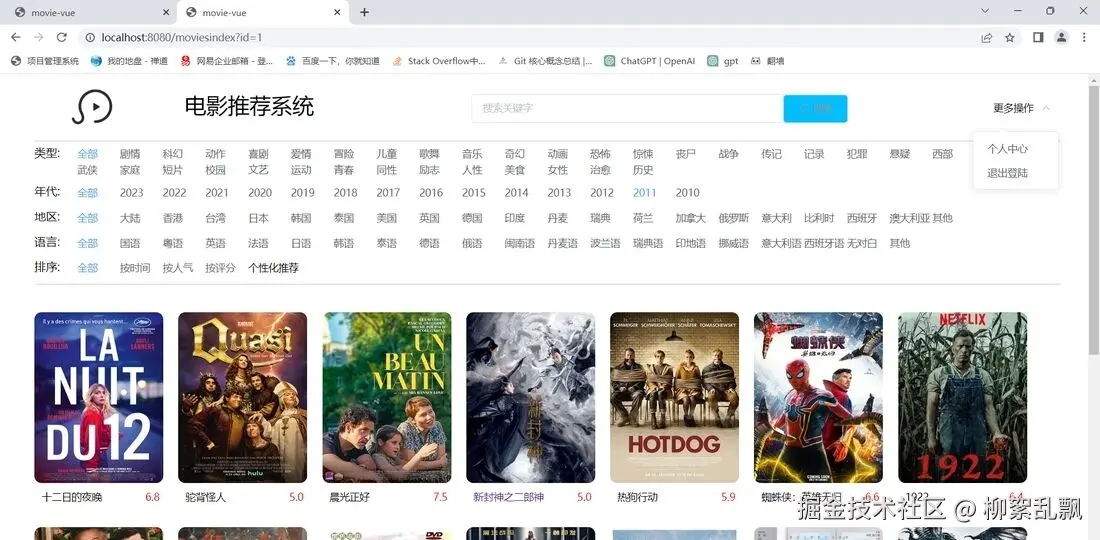Switch to first movie-vue tab
The image size is (1100, 540).
coord(89,13)
